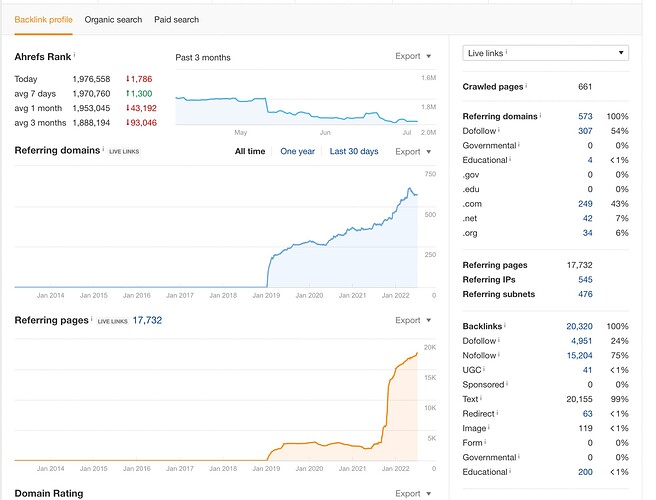Click info icon beside Dofollow under Referring domains
This screenshot has height=500, width=656.
point(501,131)
